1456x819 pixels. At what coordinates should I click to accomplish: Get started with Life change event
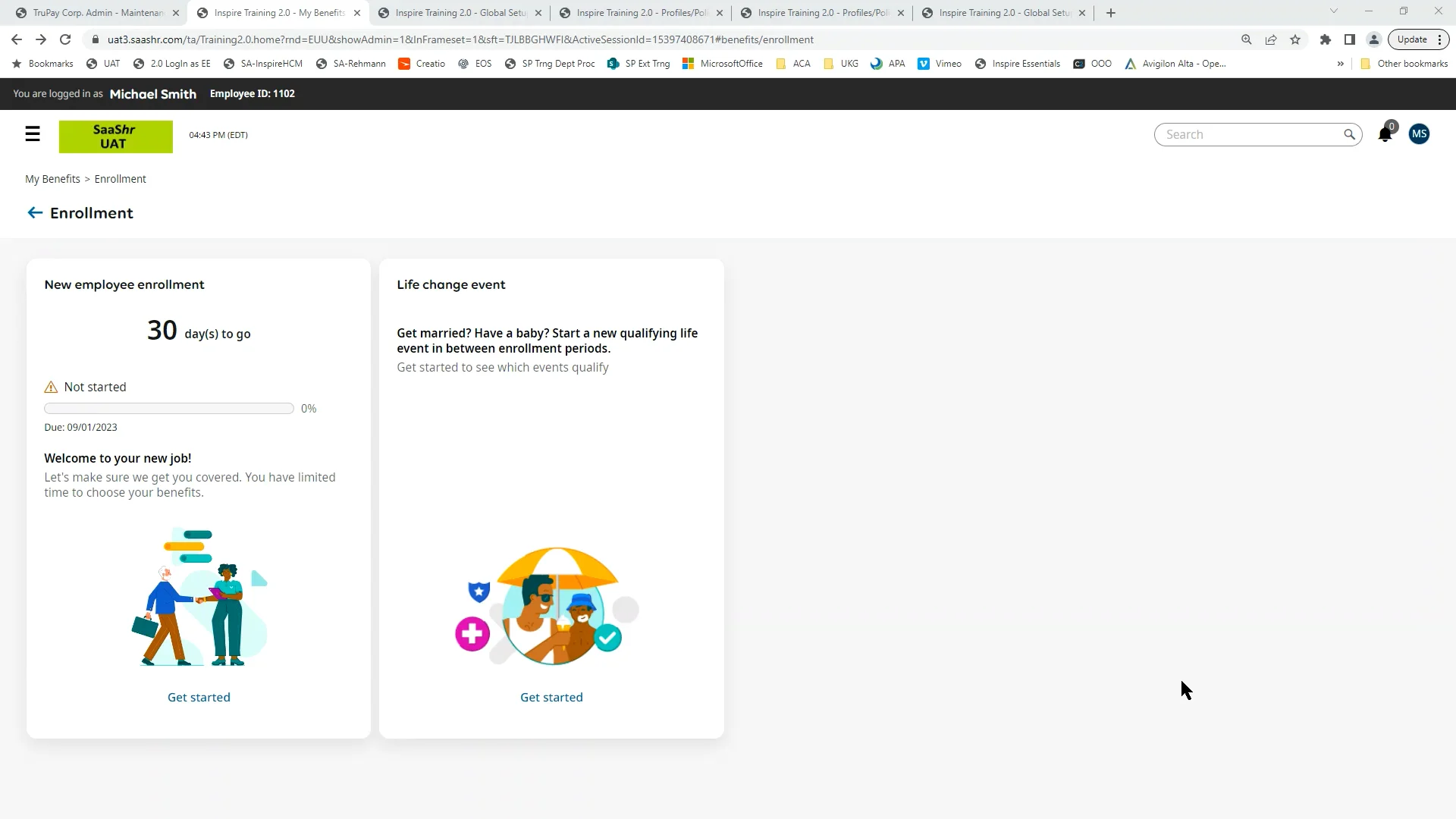pos(551,697)
